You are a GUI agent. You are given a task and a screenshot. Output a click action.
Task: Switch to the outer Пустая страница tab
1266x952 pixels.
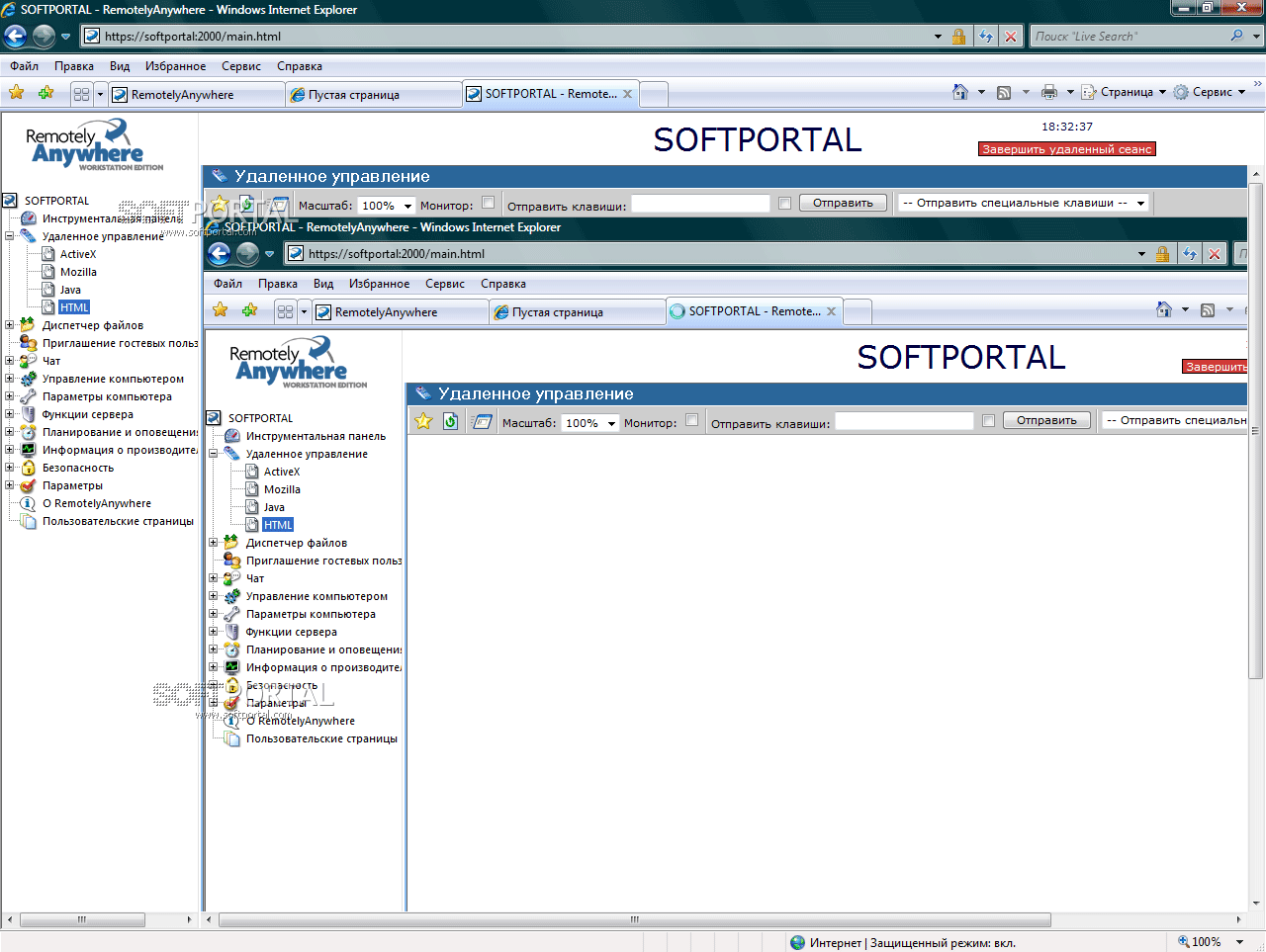(x=372, y=95)
